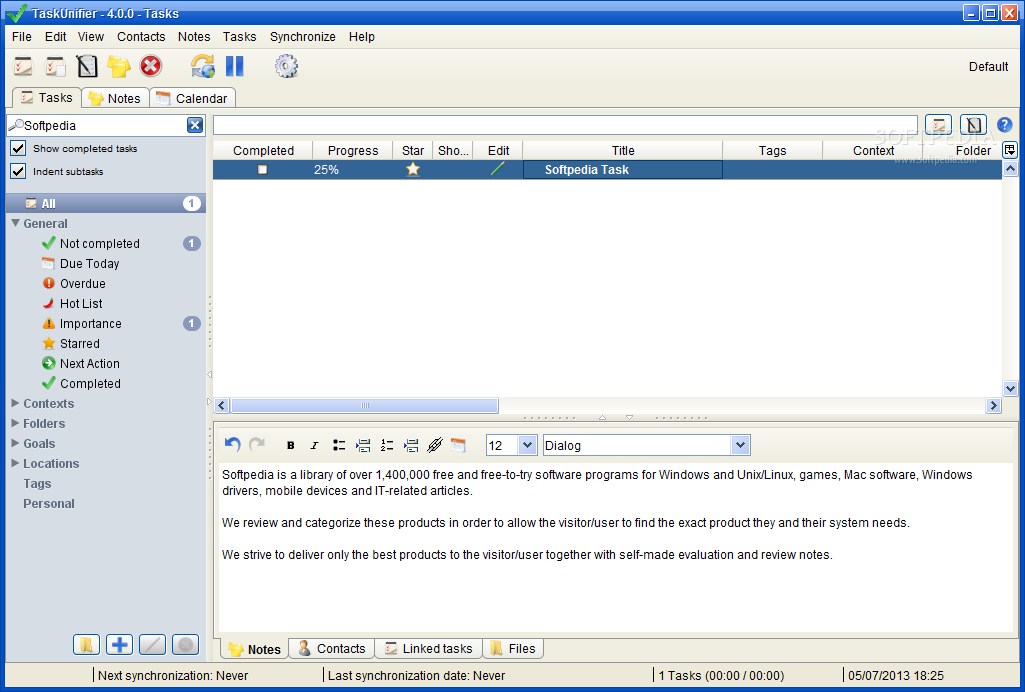Click the Add Task toolbar icon
The height and width of the screenshot is (692, 1025).
[x=24, y=67]
